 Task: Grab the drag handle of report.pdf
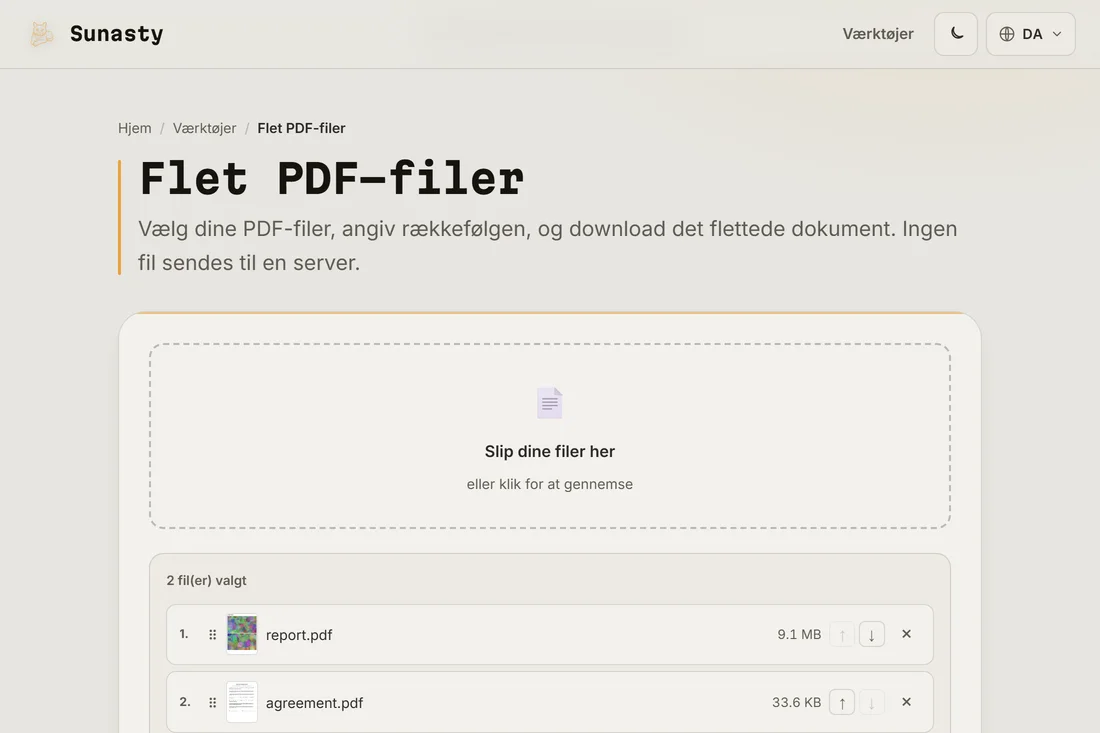coord(213,634)
